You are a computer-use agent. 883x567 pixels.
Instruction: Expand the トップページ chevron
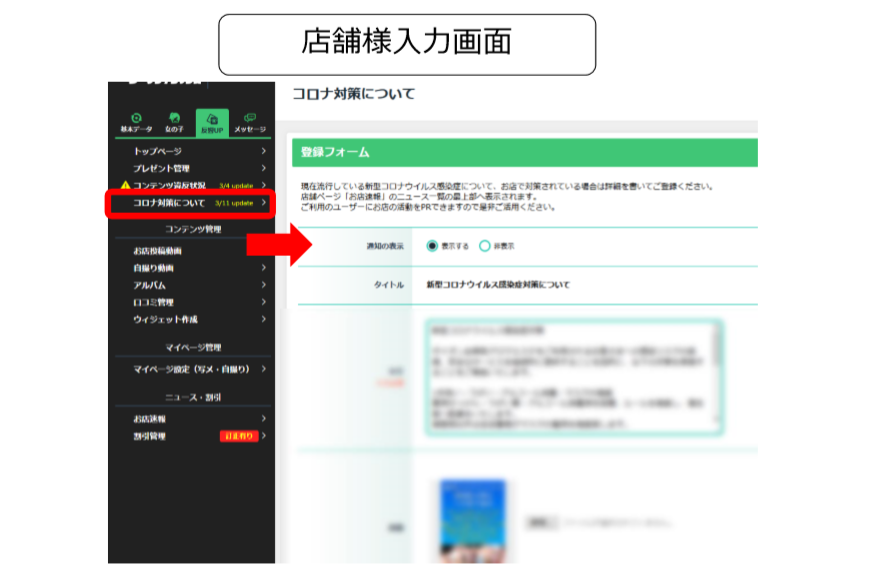[264, 151]
